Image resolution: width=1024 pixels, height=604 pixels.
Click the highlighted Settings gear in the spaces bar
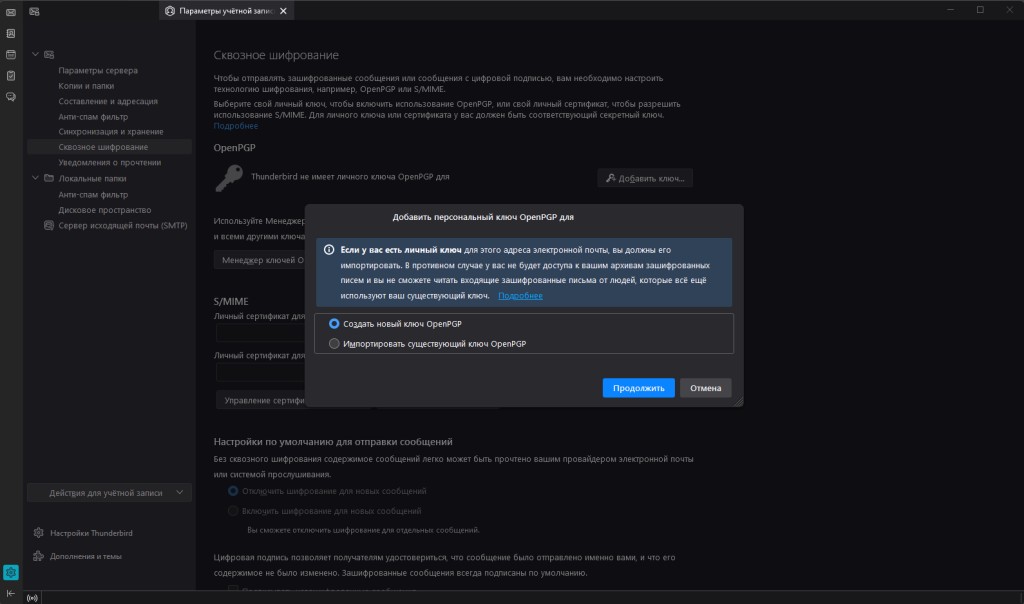pos(11,572)
